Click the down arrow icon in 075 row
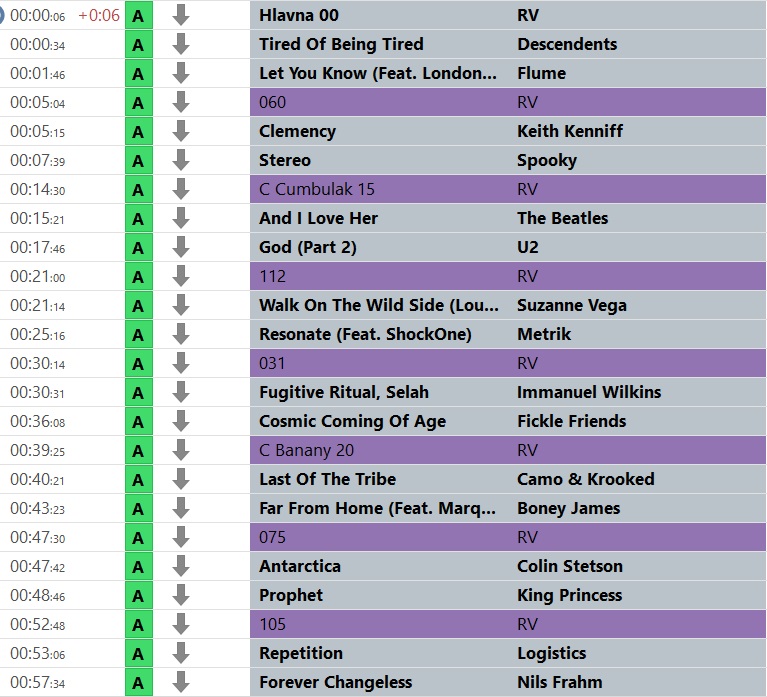The height and width of the screenshot is (697, 767). (x=180, y=538)
